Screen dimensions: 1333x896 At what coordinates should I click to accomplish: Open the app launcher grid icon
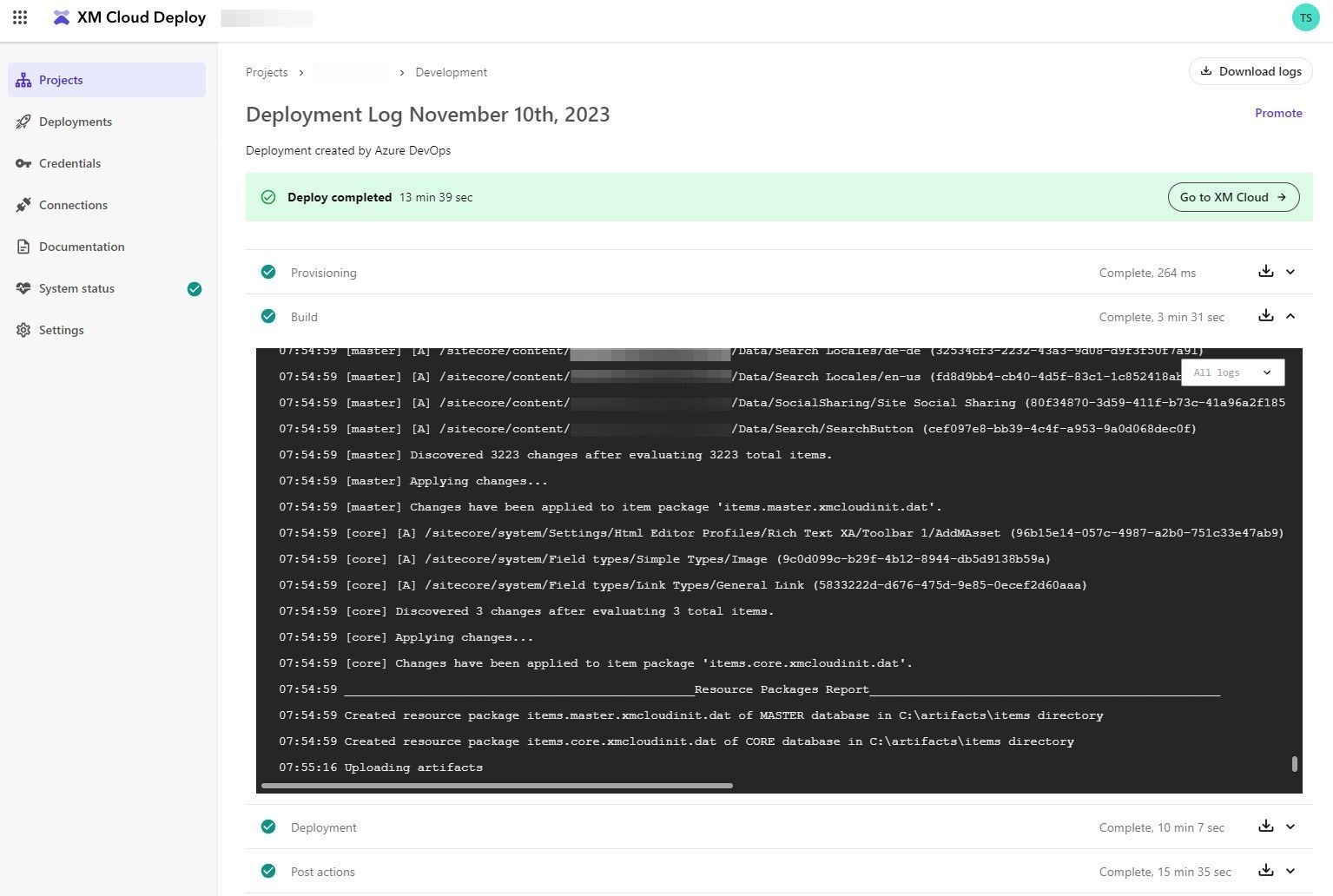click(20, 17)
